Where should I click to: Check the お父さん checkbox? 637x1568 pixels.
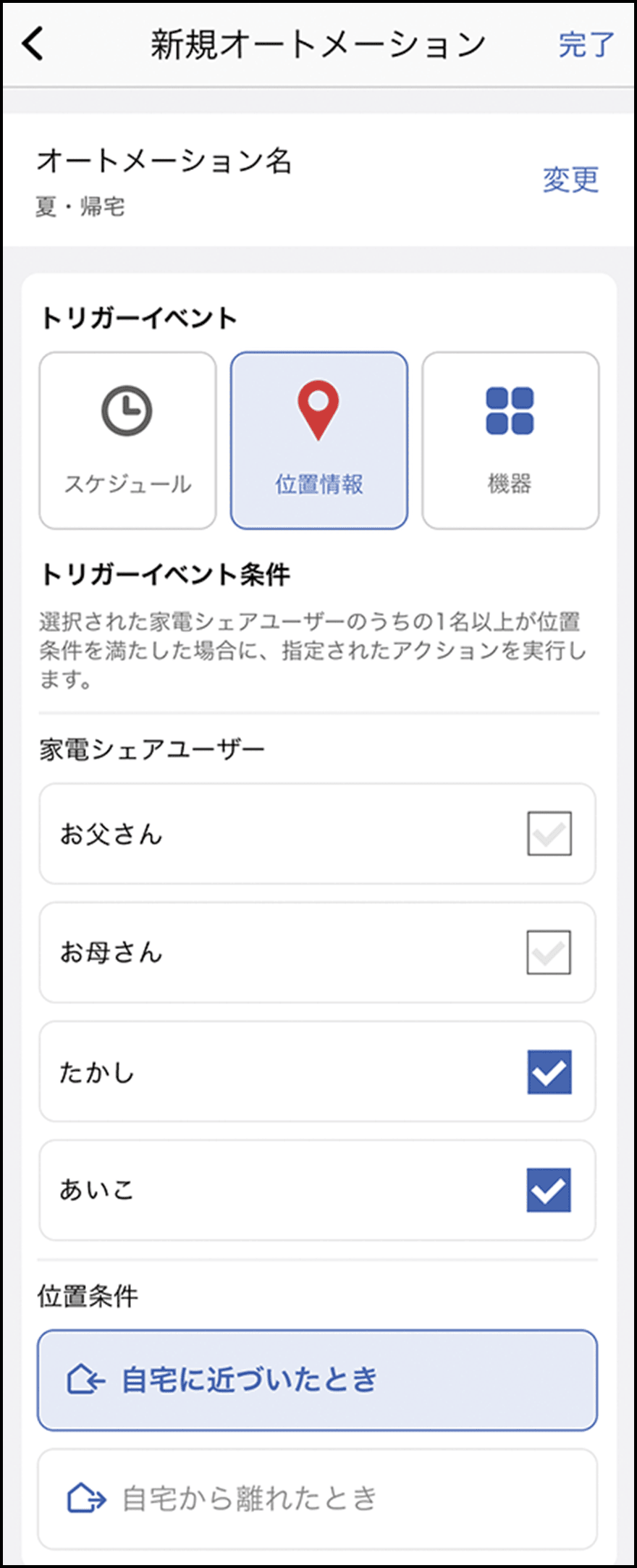click(x=549, y=833)
